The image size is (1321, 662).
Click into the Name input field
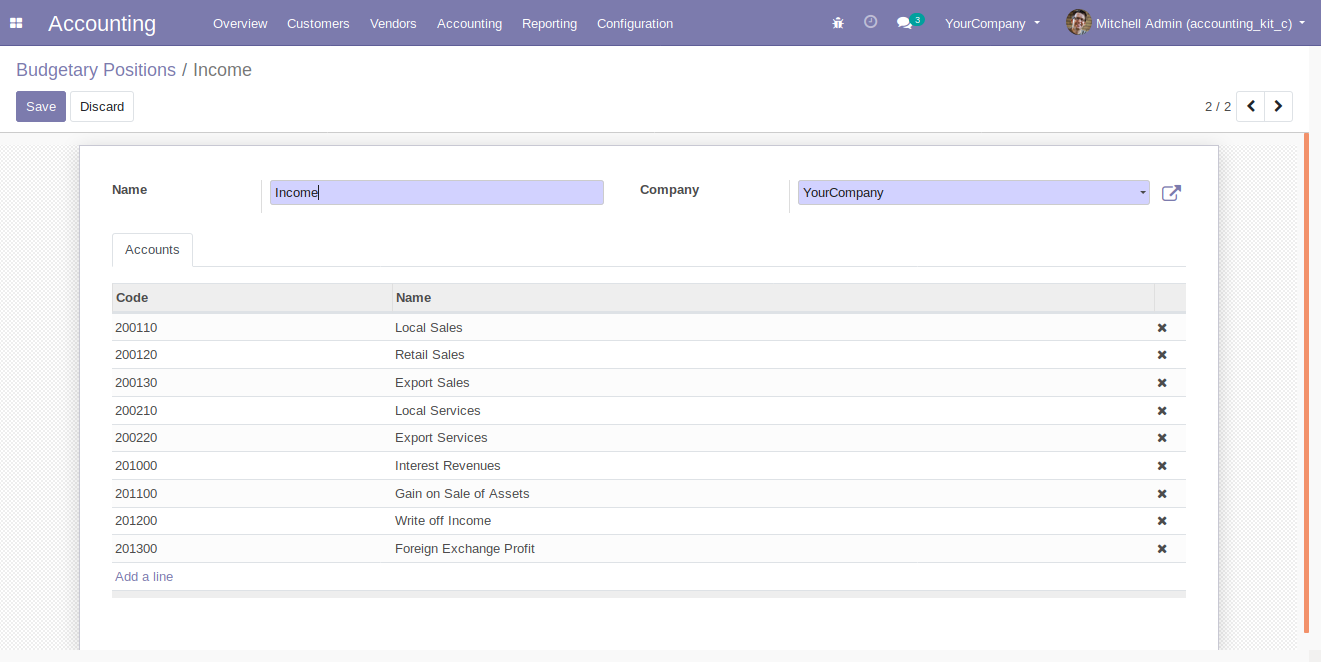[x=436, y=193]
